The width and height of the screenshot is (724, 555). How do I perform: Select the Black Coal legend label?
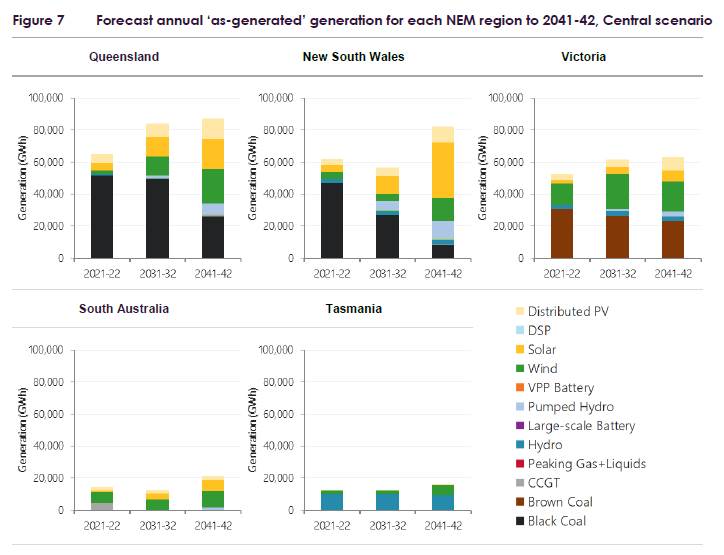coord(557,521)
